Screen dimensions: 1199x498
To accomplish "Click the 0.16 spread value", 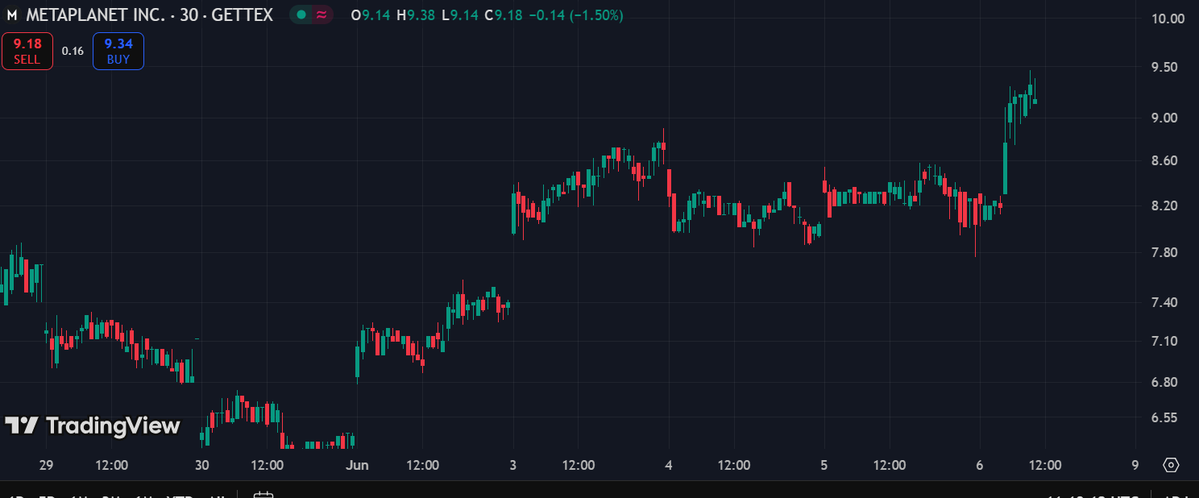I will 73,51.
